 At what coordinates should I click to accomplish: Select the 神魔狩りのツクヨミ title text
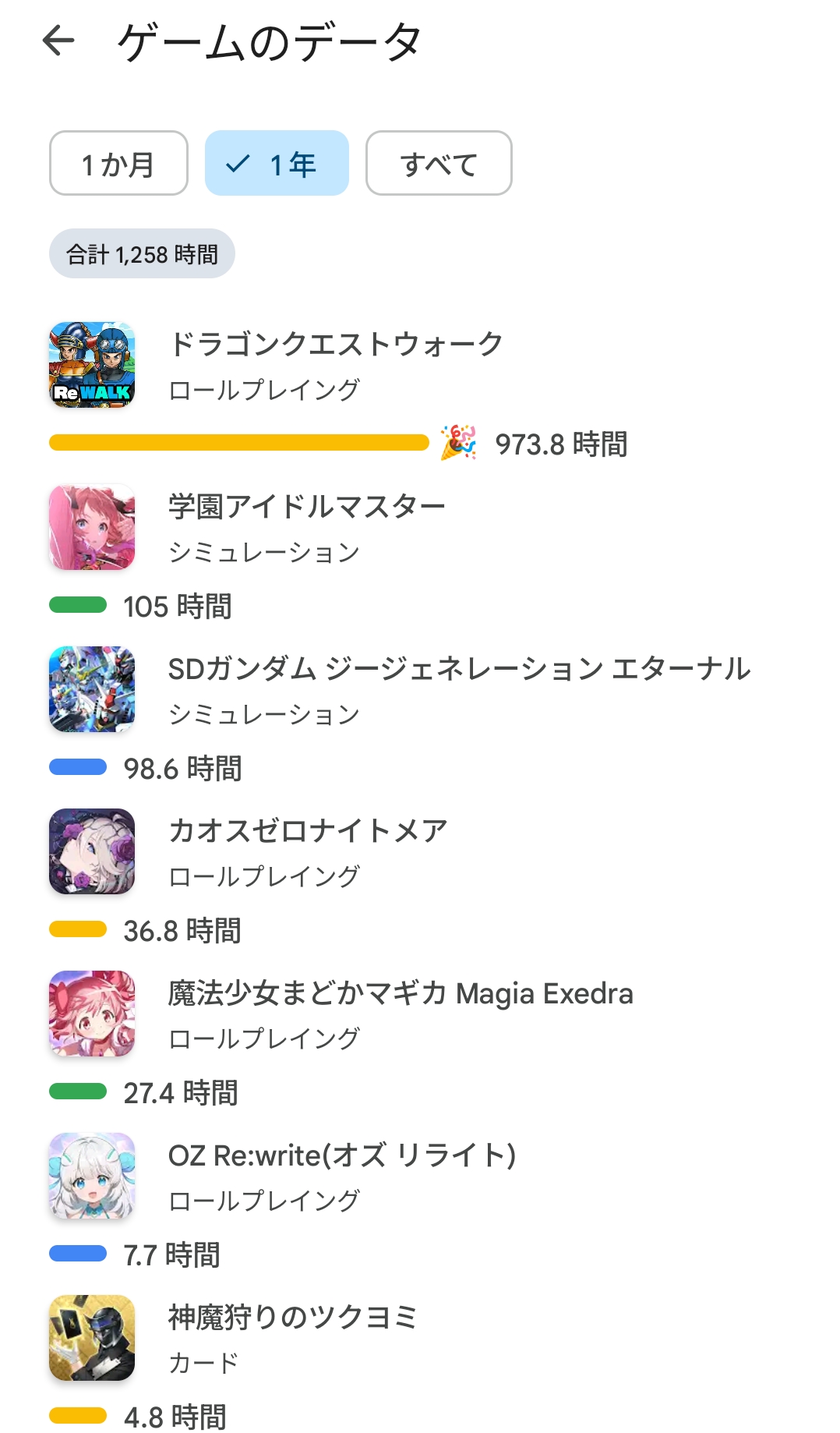click(x=293, y=1318)
